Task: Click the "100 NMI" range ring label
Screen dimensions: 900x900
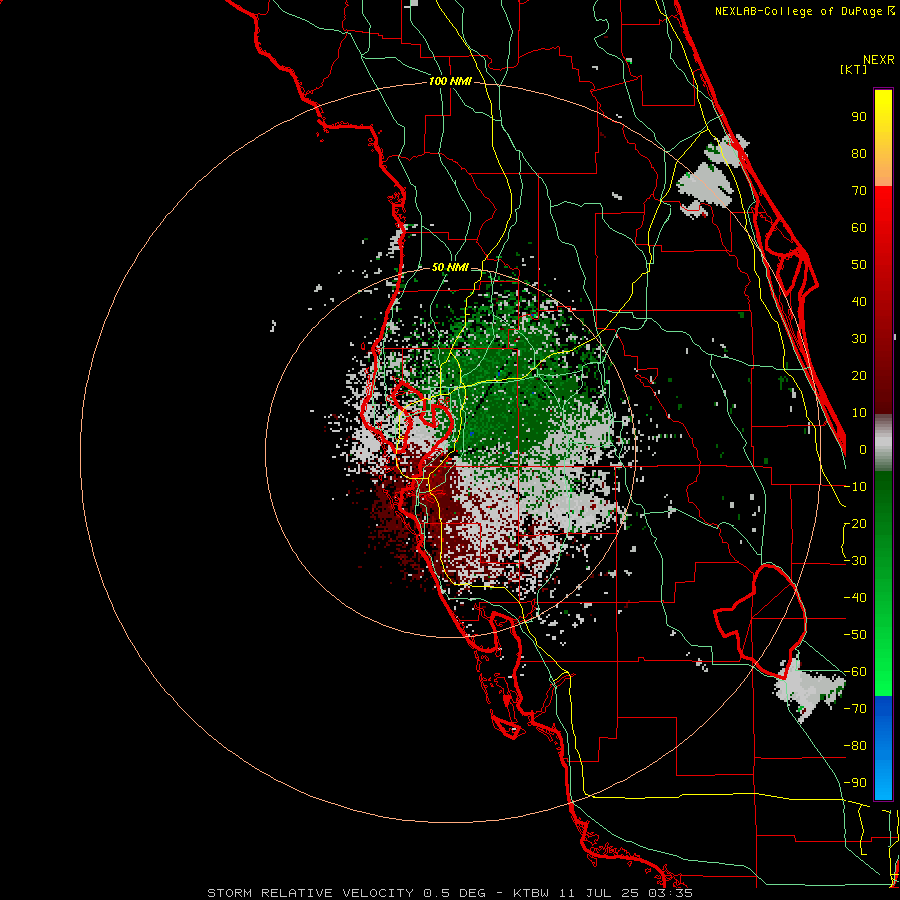Action: [450, 82]
